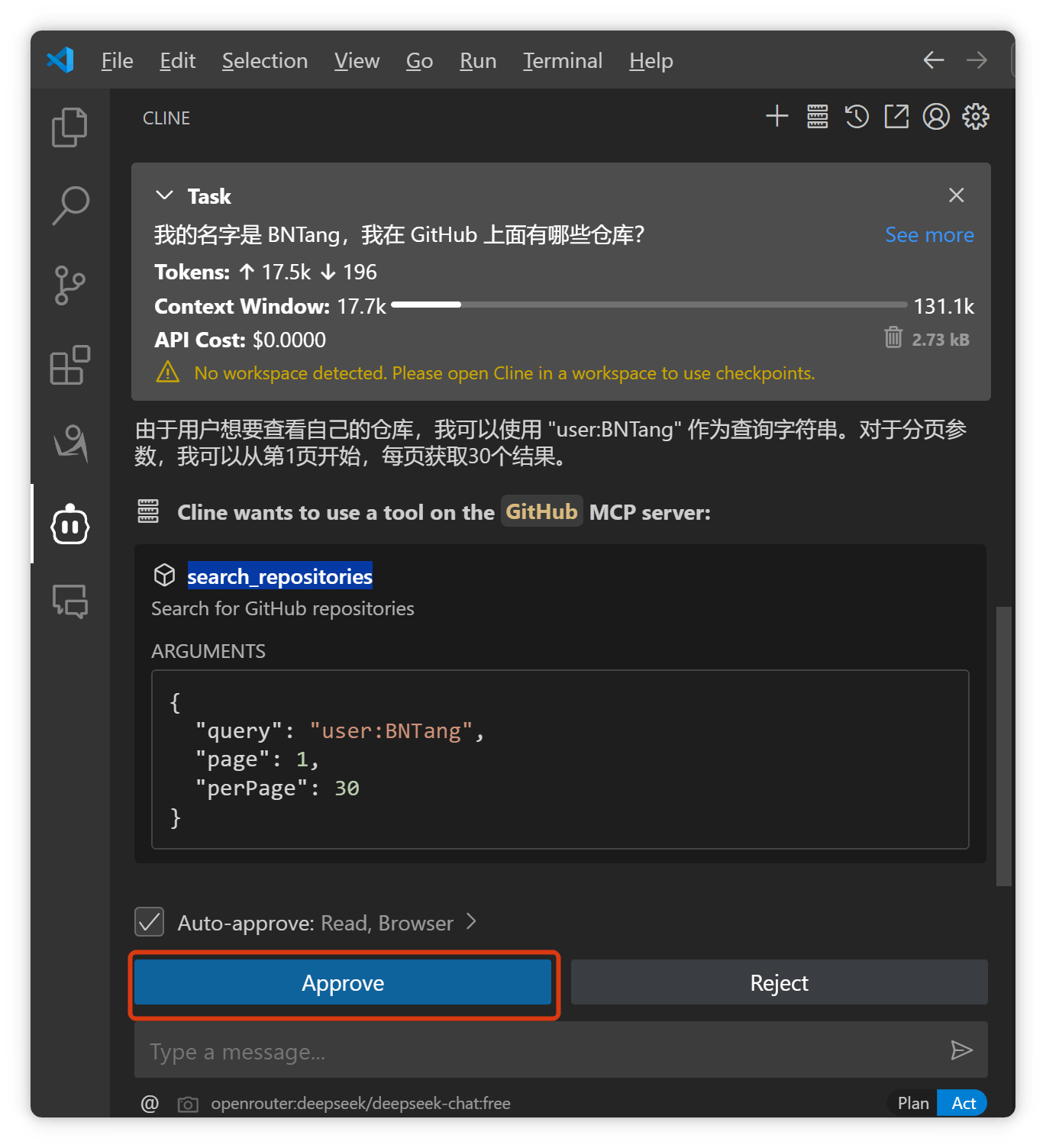Delete task using trash icon
Viewport: 1046px width, 1148px height.
click(893, 337)
